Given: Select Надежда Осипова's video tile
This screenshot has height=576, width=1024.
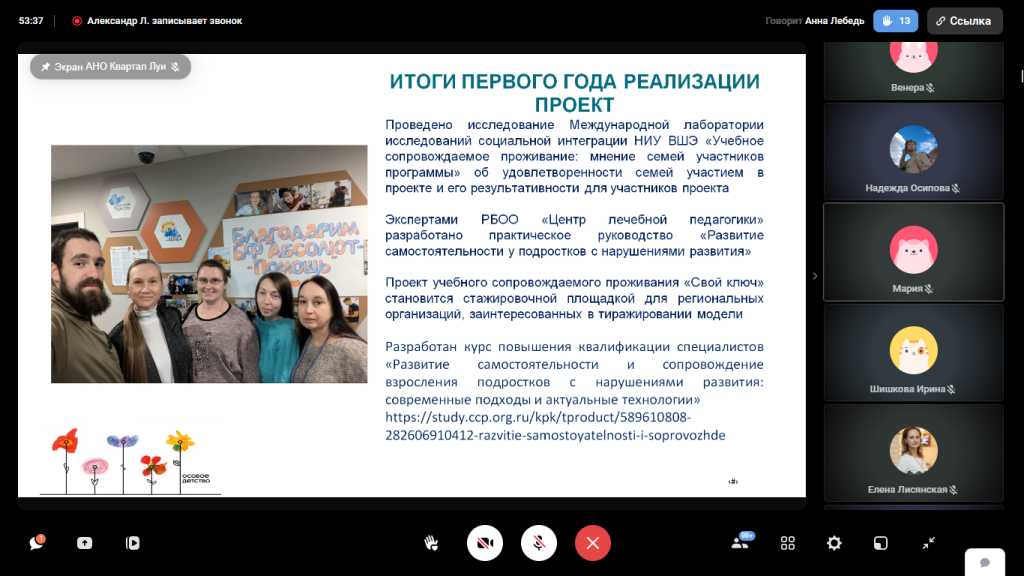Looking at the screenshot, I should pyautogui.click(x=913, y=151).
